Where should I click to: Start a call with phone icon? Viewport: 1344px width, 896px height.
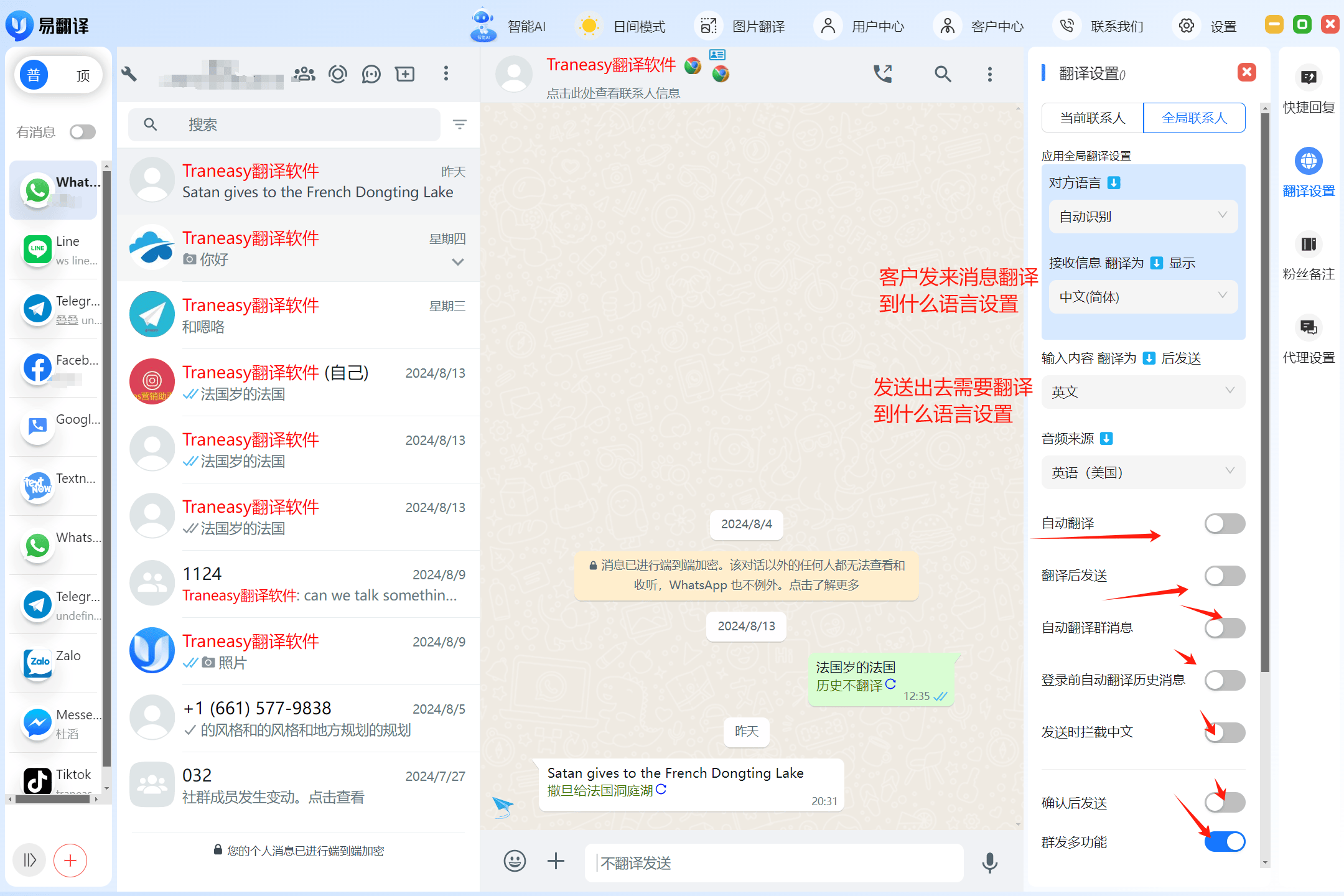point(882,74)
